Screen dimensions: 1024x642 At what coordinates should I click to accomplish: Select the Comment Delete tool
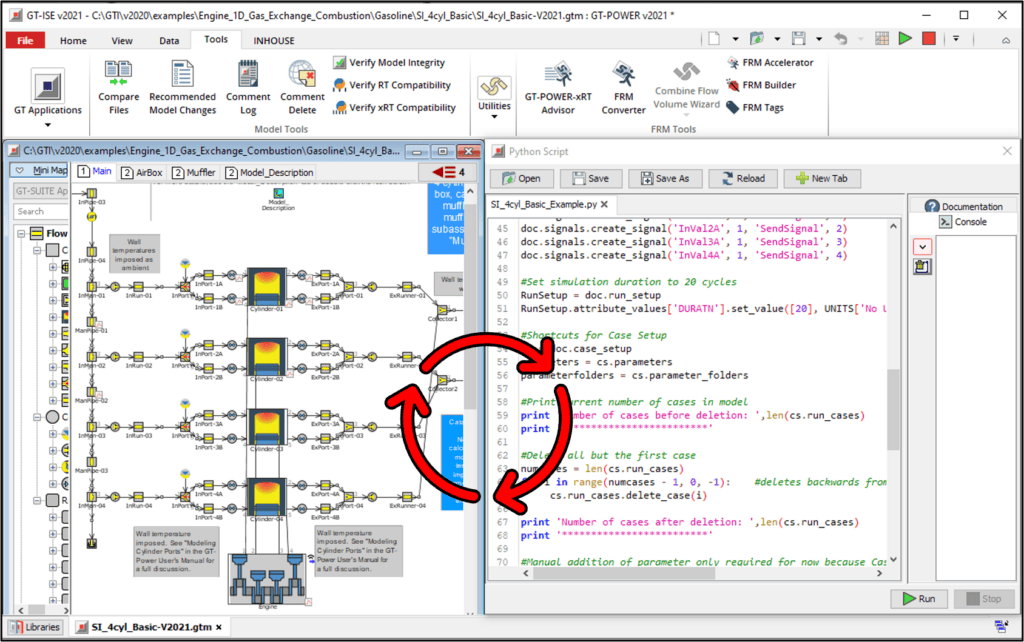(302, 88)
